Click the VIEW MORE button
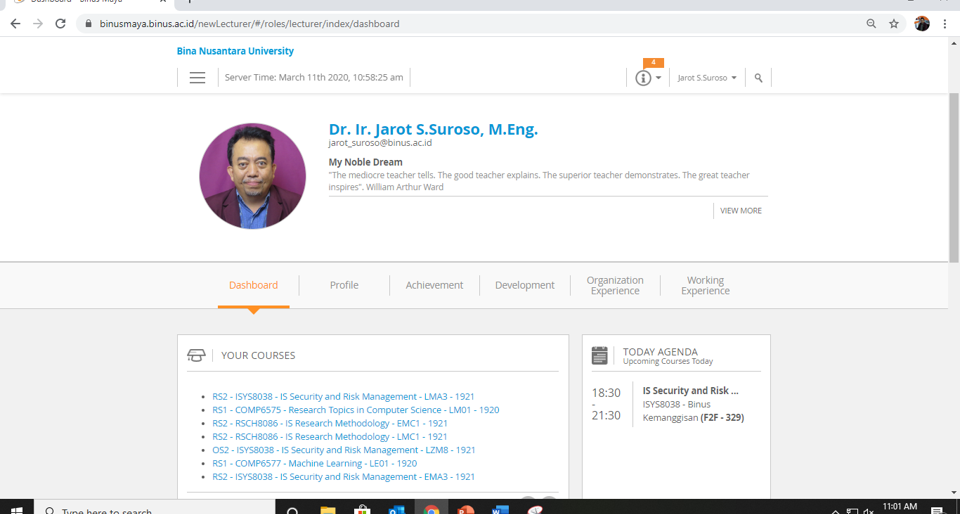 741,211
